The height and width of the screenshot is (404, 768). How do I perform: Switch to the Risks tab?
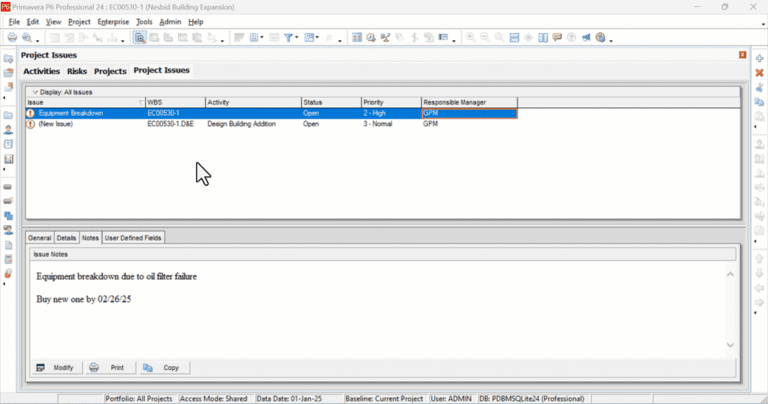(76, 71)
